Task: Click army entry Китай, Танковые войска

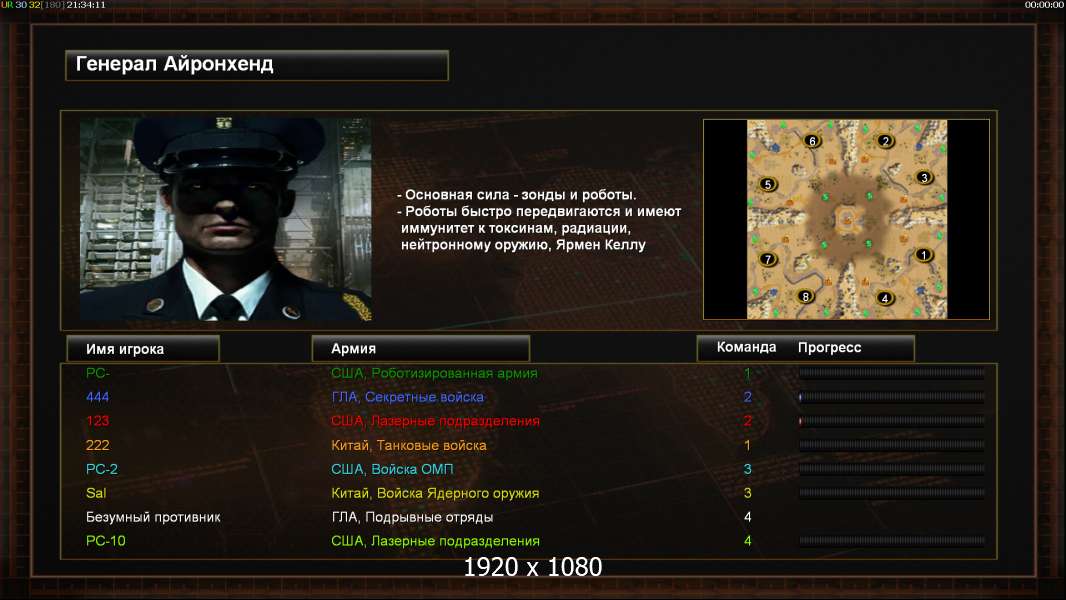Action: click(409, 445)
